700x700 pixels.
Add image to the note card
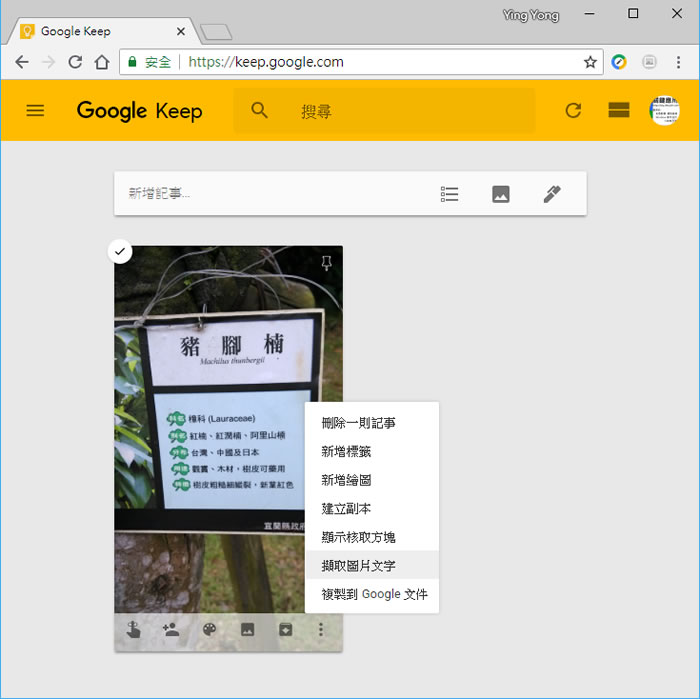247,630
